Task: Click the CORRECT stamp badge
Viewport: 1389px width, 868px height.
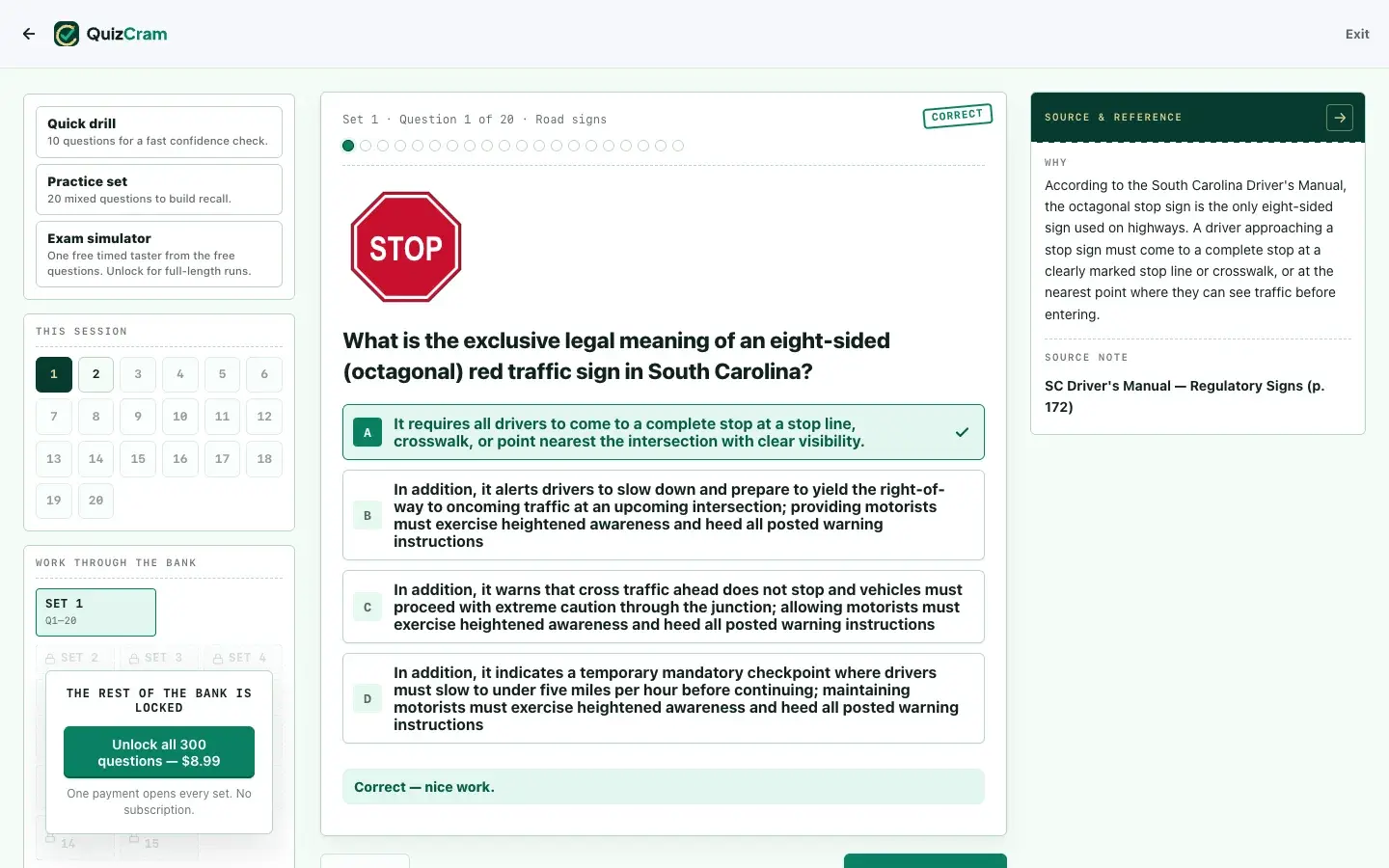Action: [x=957, y=116]
